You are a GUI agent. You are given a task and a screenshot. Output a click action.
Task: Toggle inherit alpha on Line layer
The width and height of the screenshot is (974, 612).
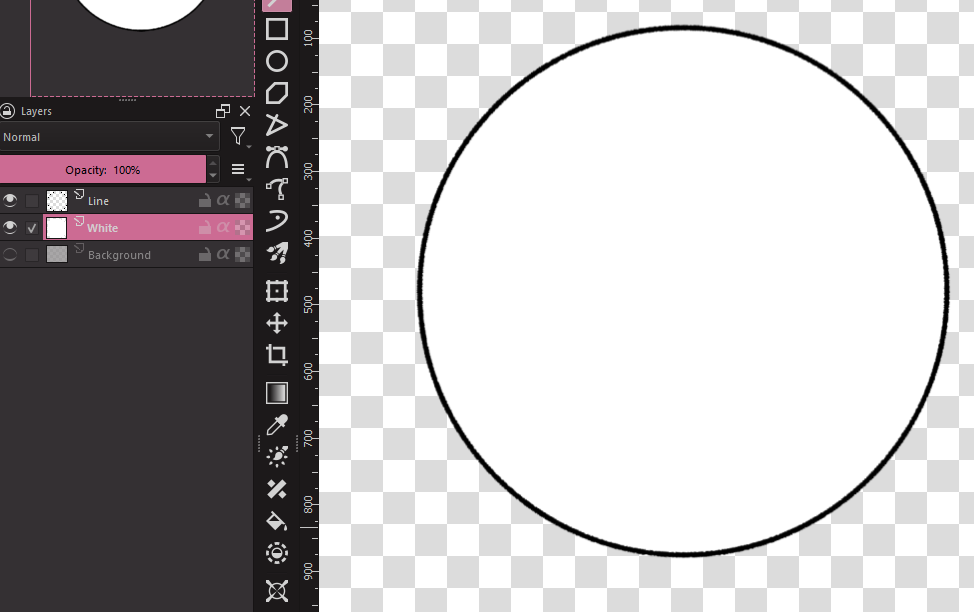(223, 200)
